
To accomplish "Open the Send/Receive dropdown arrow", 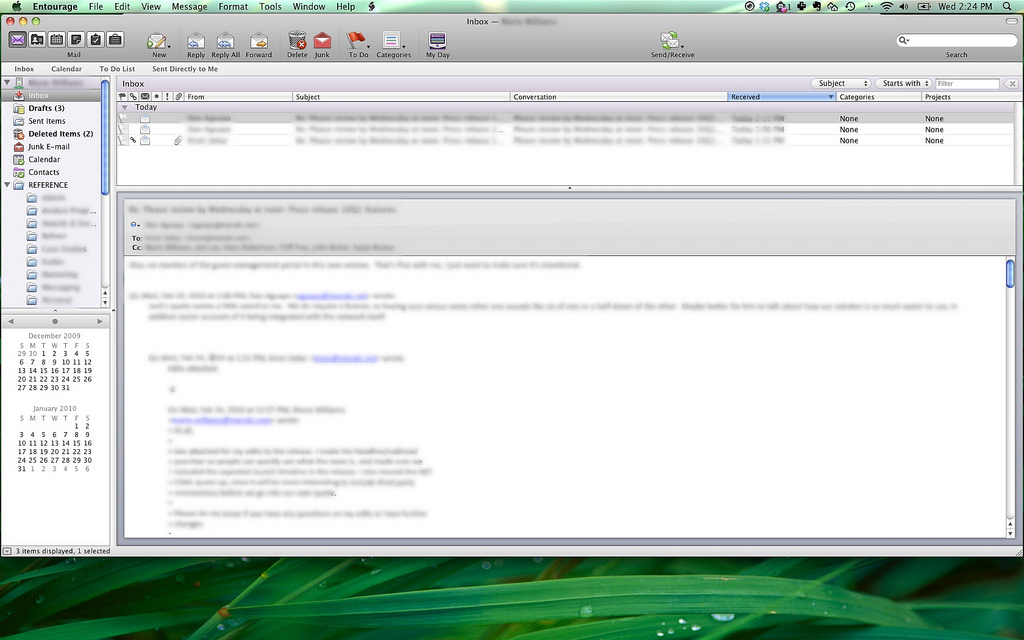I will (x=682, y=47).
